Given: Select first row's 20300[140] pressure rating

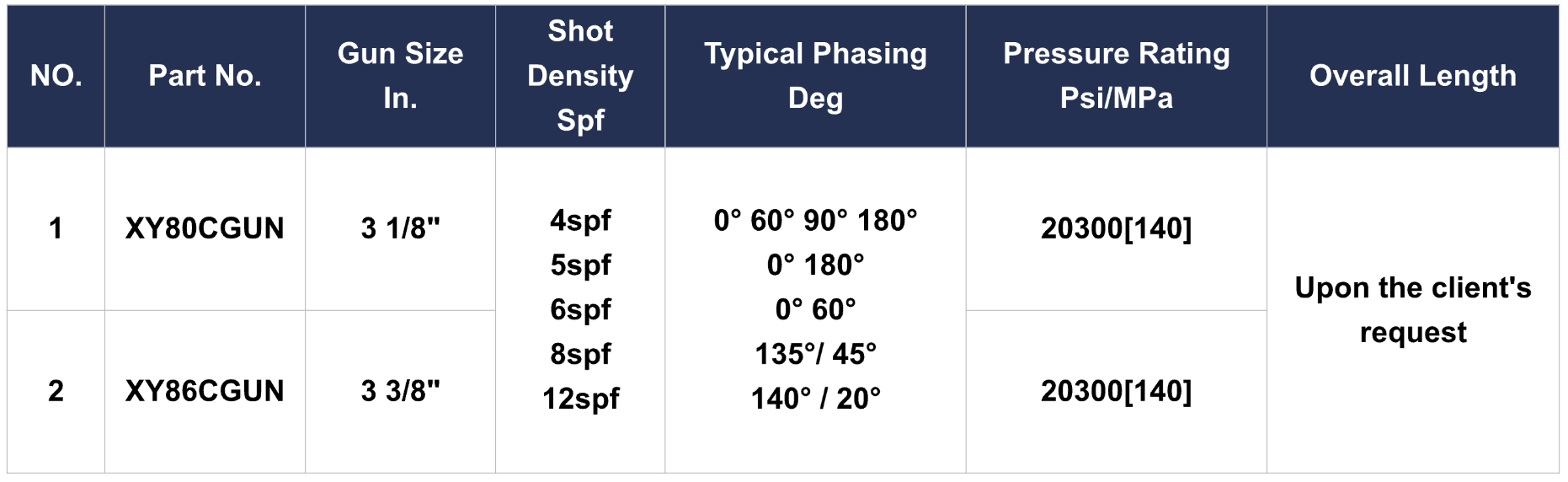Looking at the screenshot, I should coord(1116,228).
